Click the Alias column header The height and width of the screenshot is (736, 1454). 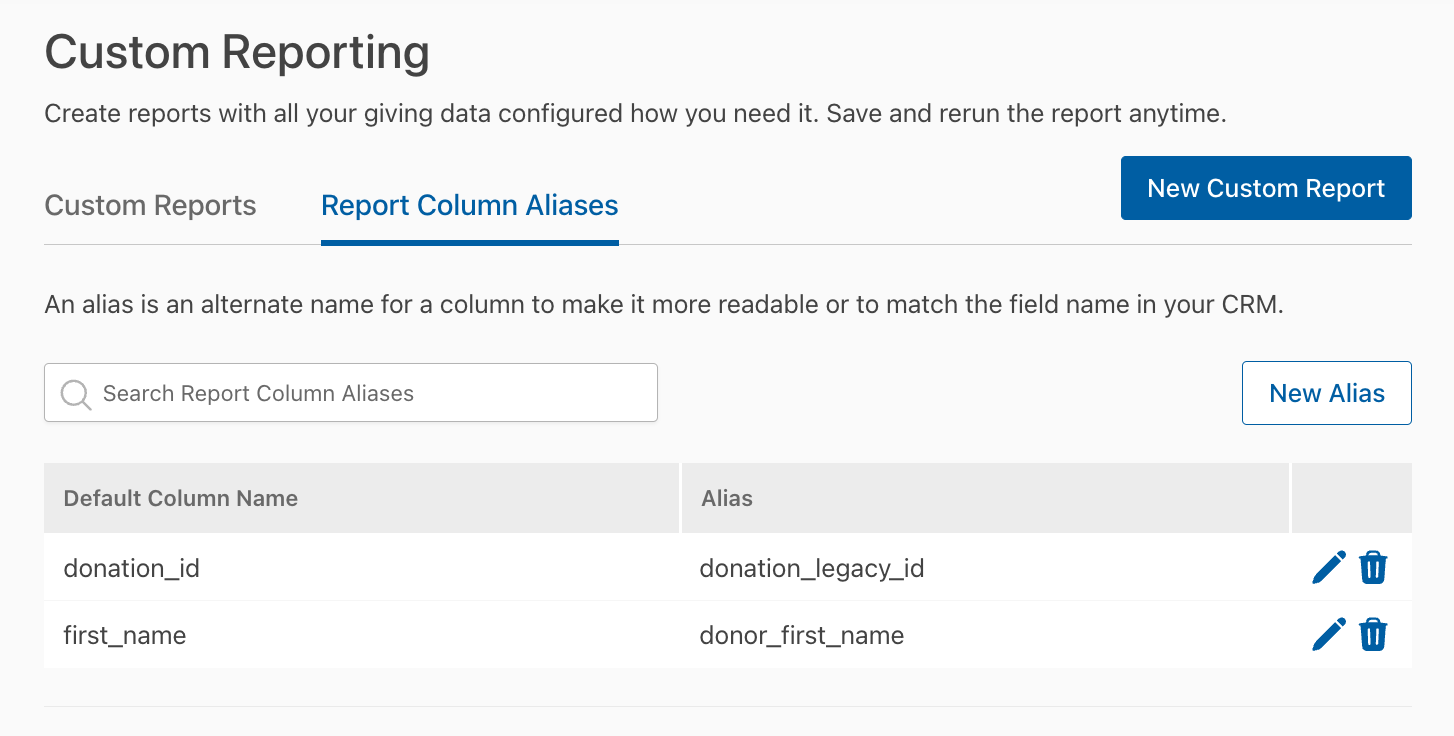985,498
